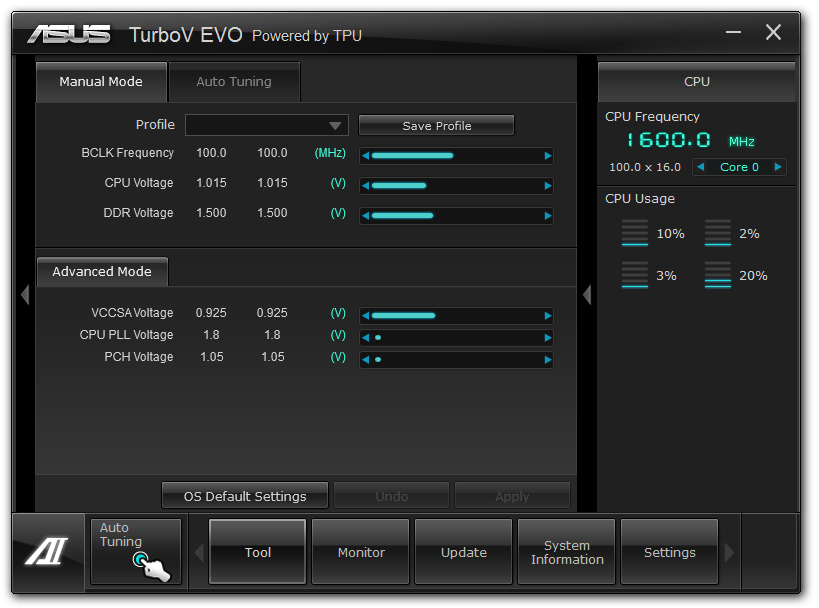Open the Settings menu
Viewport: 819px width, 608px height.
point(670,552)
